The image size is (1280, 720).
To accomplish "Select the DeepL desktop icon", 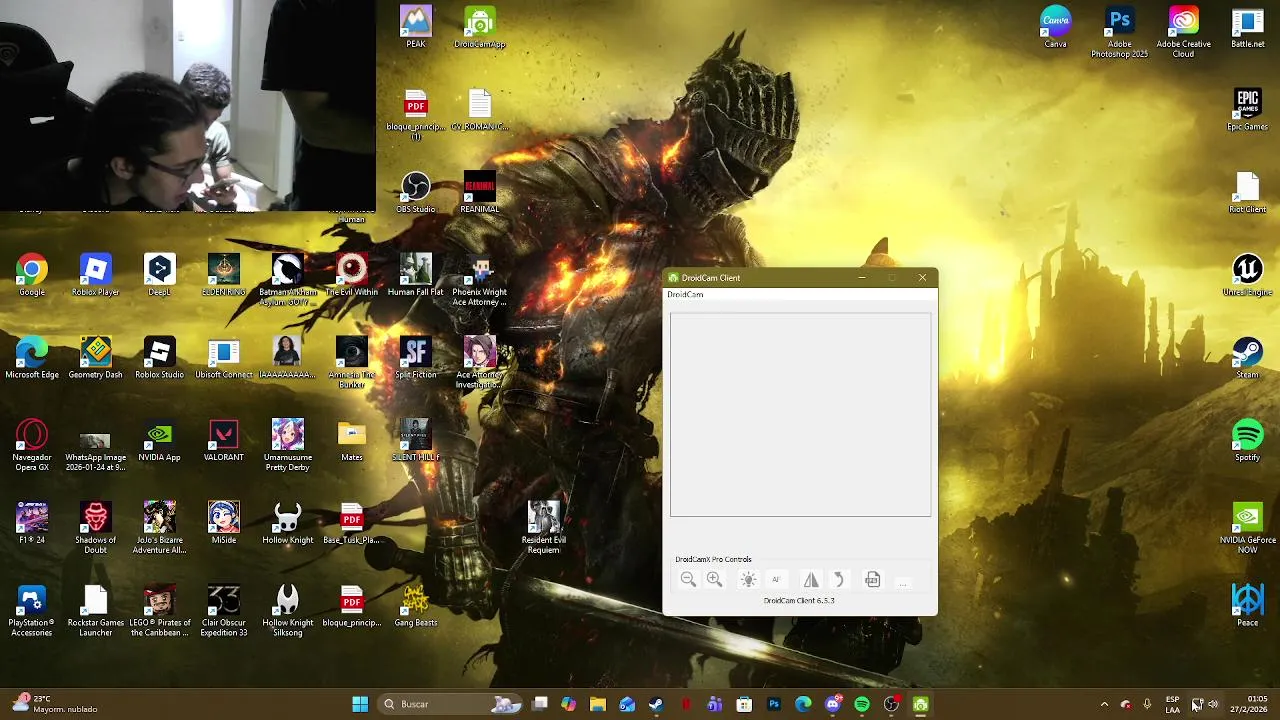I will point(159,275).
